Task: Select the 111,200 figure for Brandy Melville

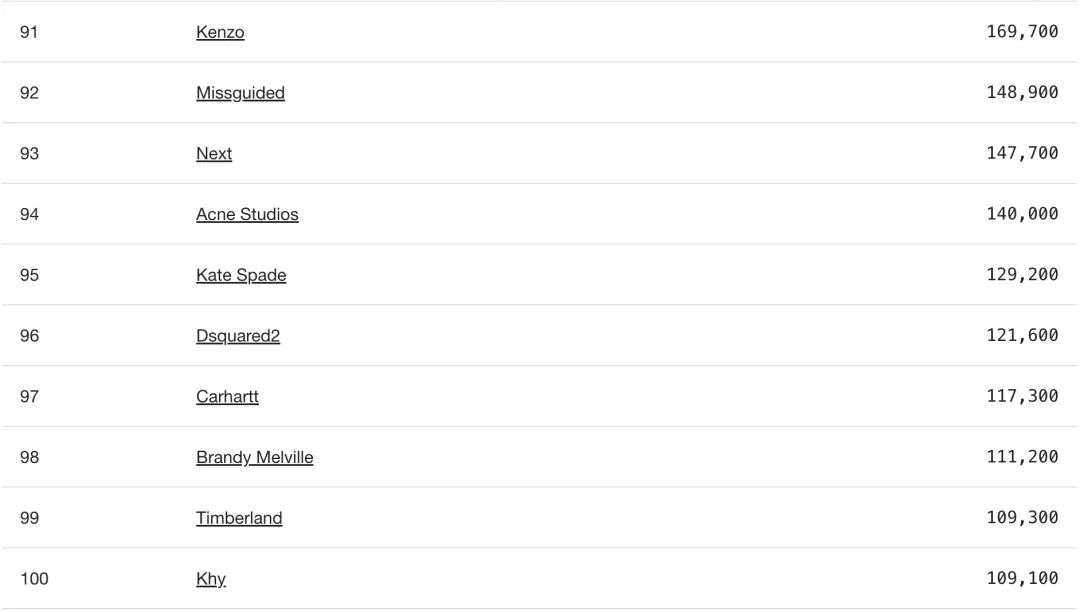Action: (x=1022, y=456)
